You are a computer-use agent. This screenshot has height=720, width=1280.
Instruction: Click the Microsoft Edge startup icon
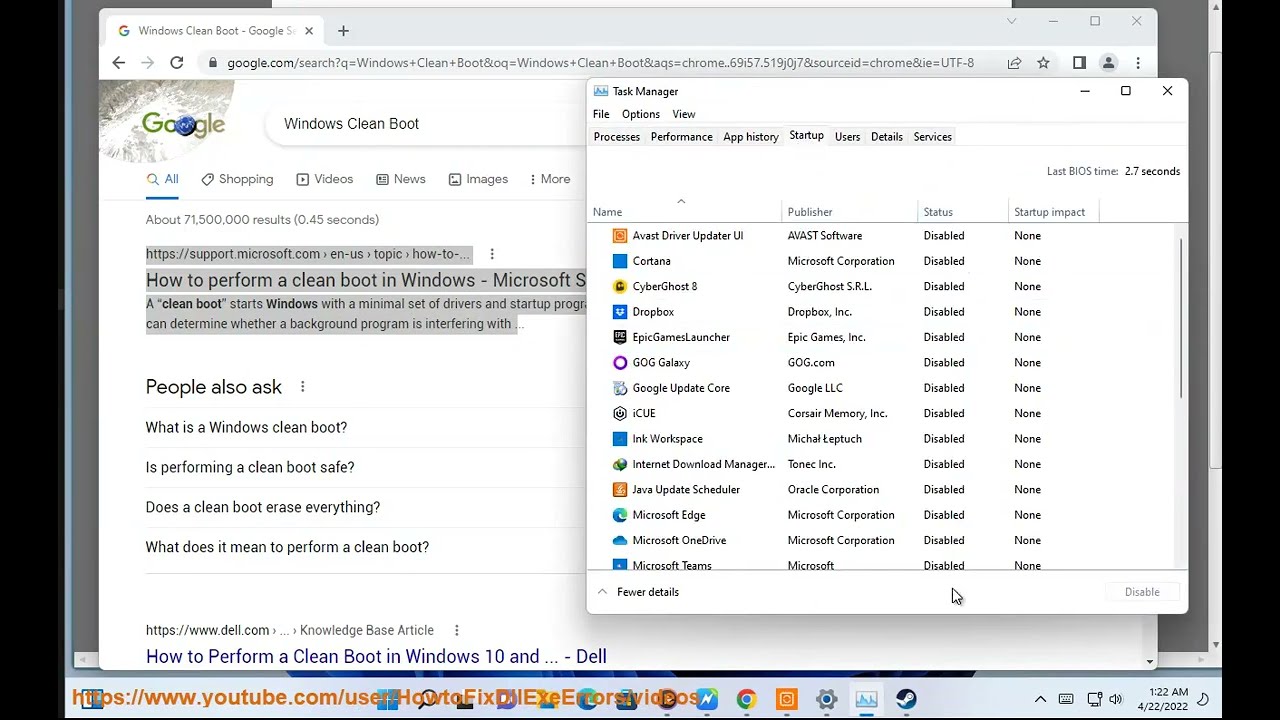619,515
